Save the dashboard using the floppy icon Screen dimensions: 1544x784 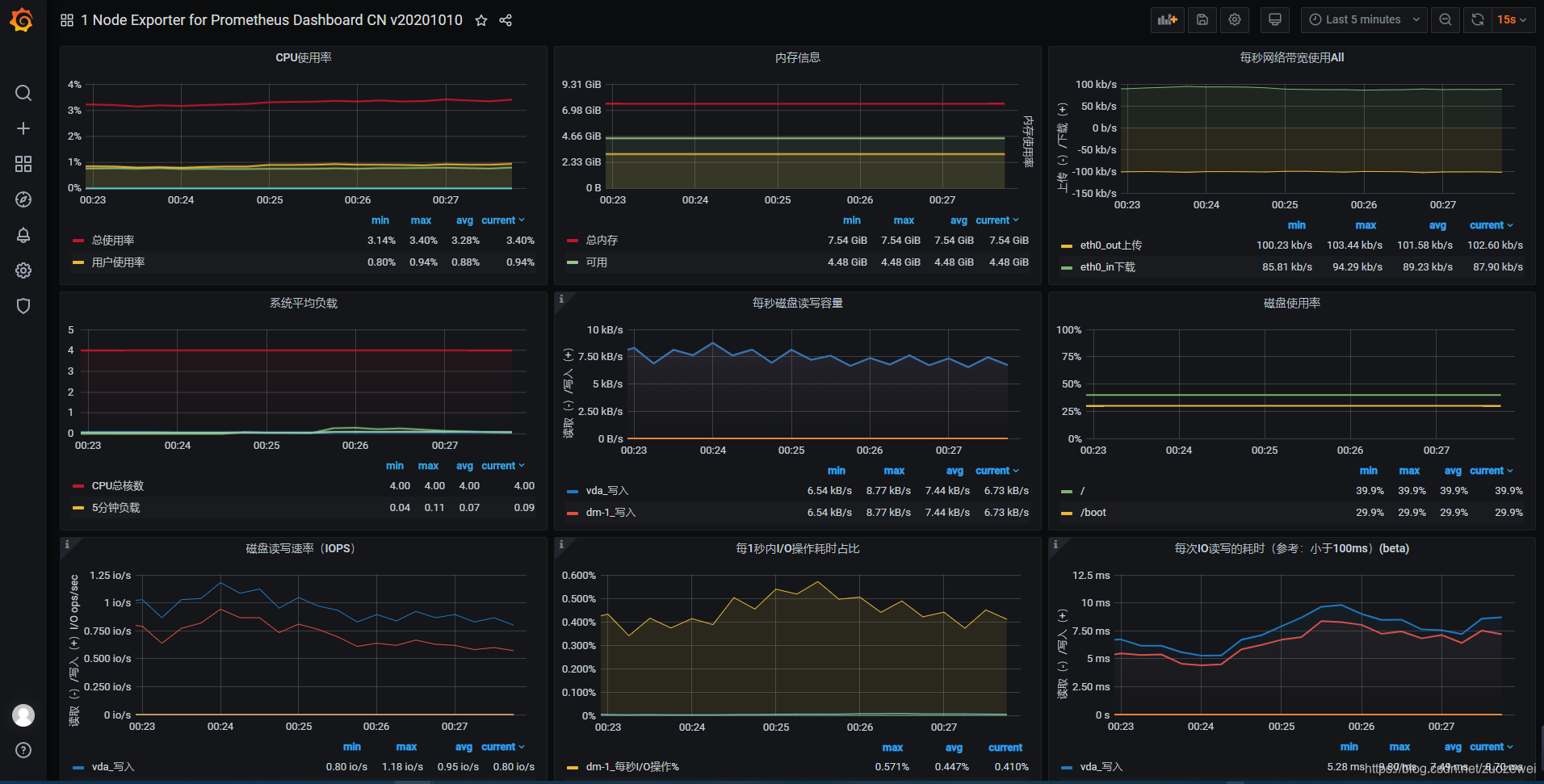[1202, 19]
